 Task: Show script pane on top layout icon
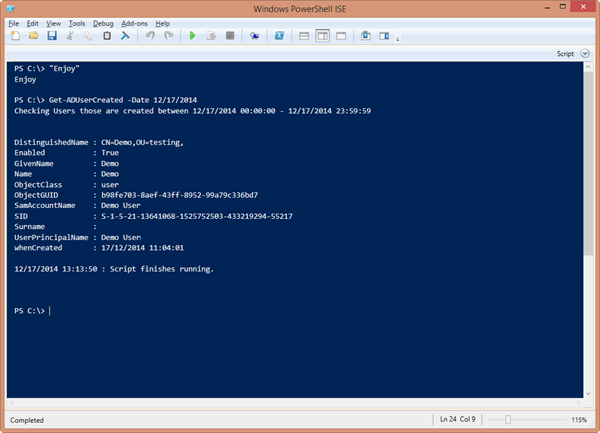(304, 36)
